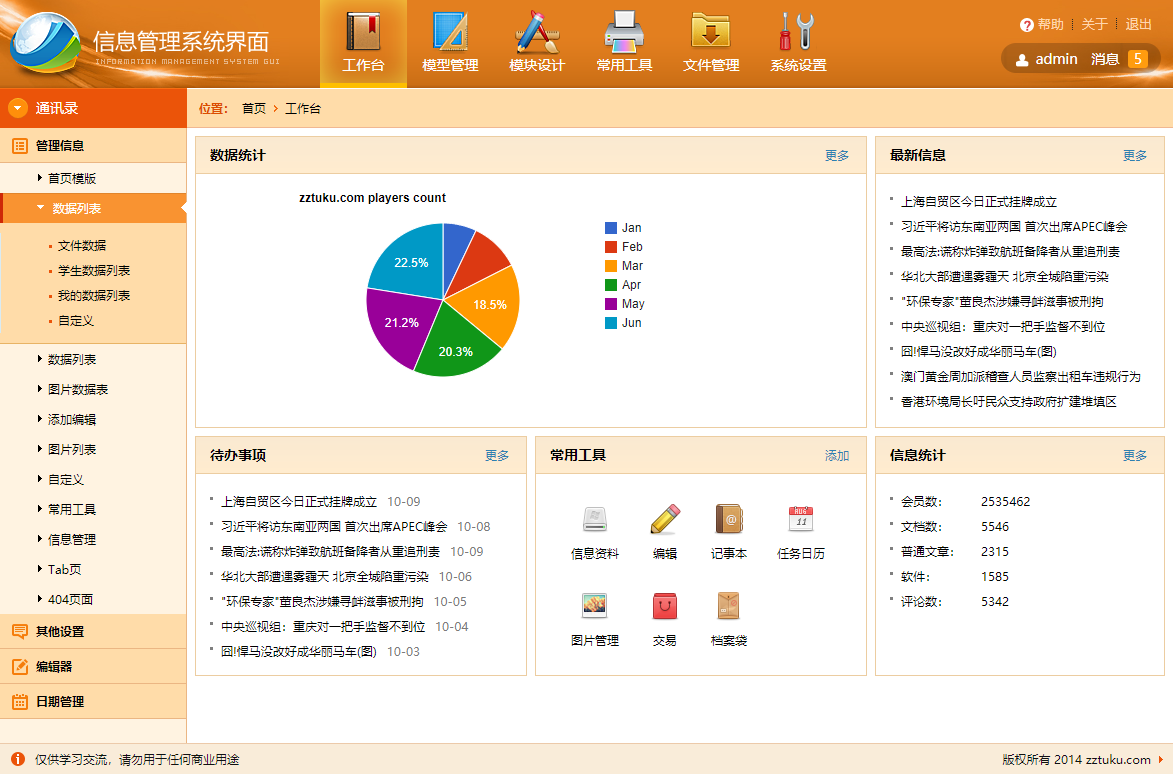This screenshot has width=1173, height=774.
Task: Open the 记事本 notebook tool
Action: (729, 519)
